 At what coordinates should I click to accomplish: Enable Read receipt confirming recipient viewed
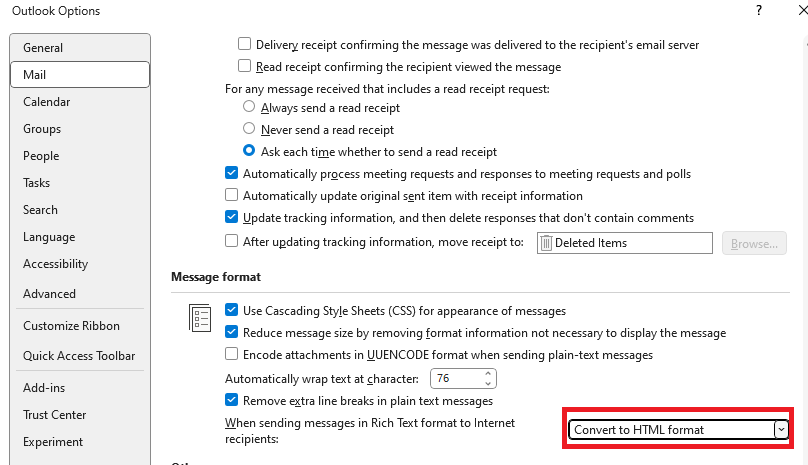click(244, 66)
